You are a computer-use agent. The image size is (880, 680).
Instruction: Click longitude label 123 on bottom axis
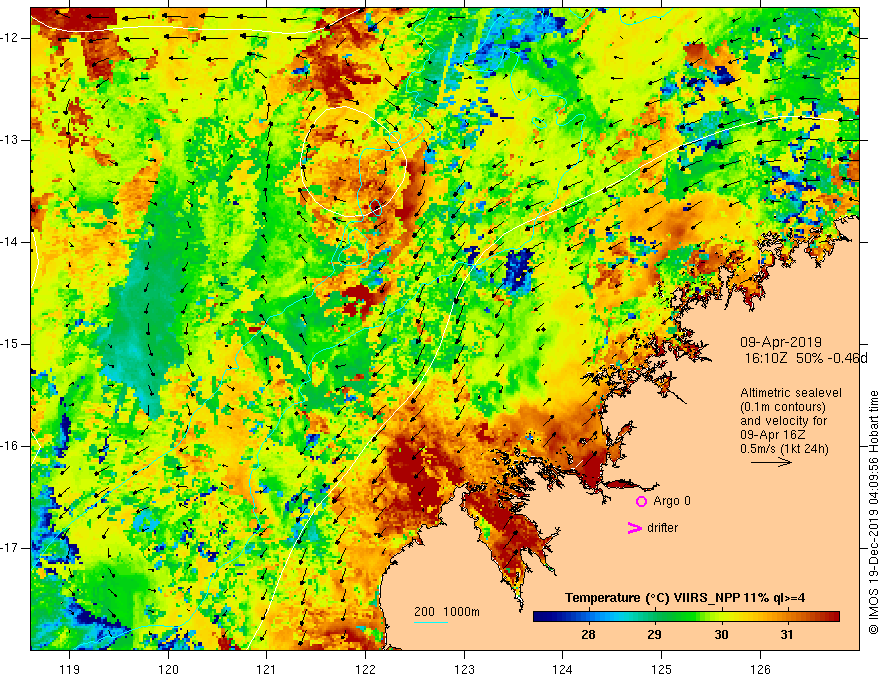click(x=464, y=669)
